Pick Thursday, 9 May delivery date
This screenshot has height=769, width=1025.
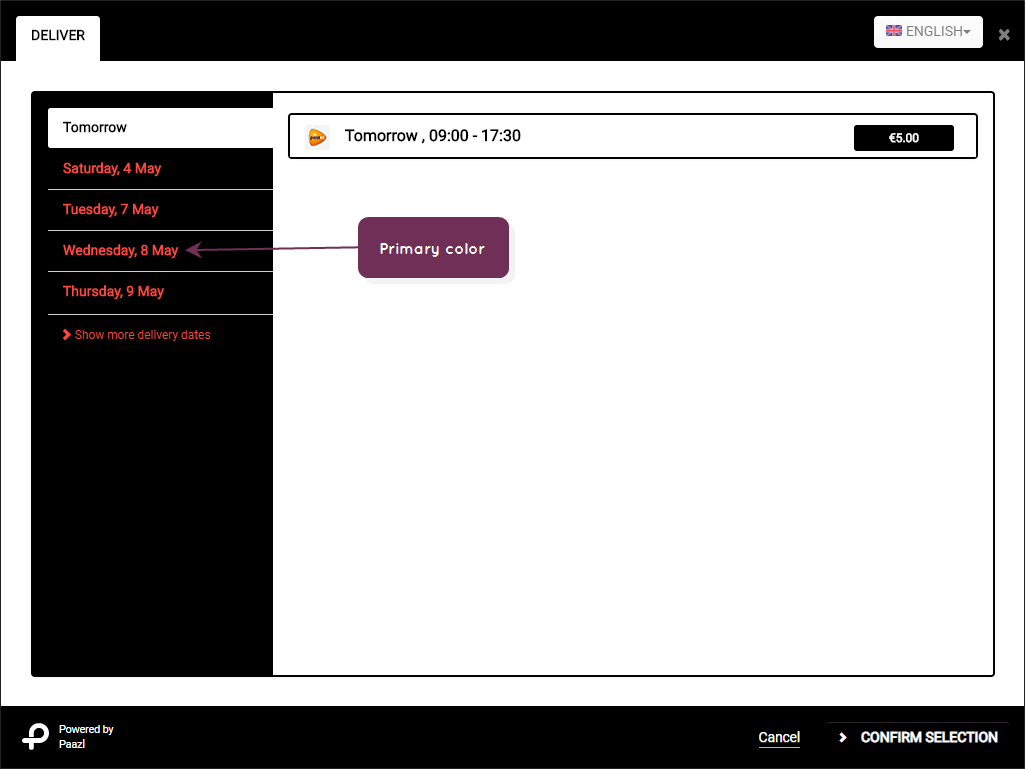[x=160, y=292]
